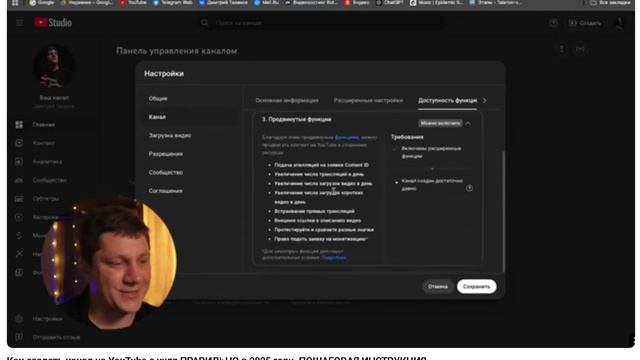
Task: Open the Mail.Ru bookmark
Action: point(267,3)
